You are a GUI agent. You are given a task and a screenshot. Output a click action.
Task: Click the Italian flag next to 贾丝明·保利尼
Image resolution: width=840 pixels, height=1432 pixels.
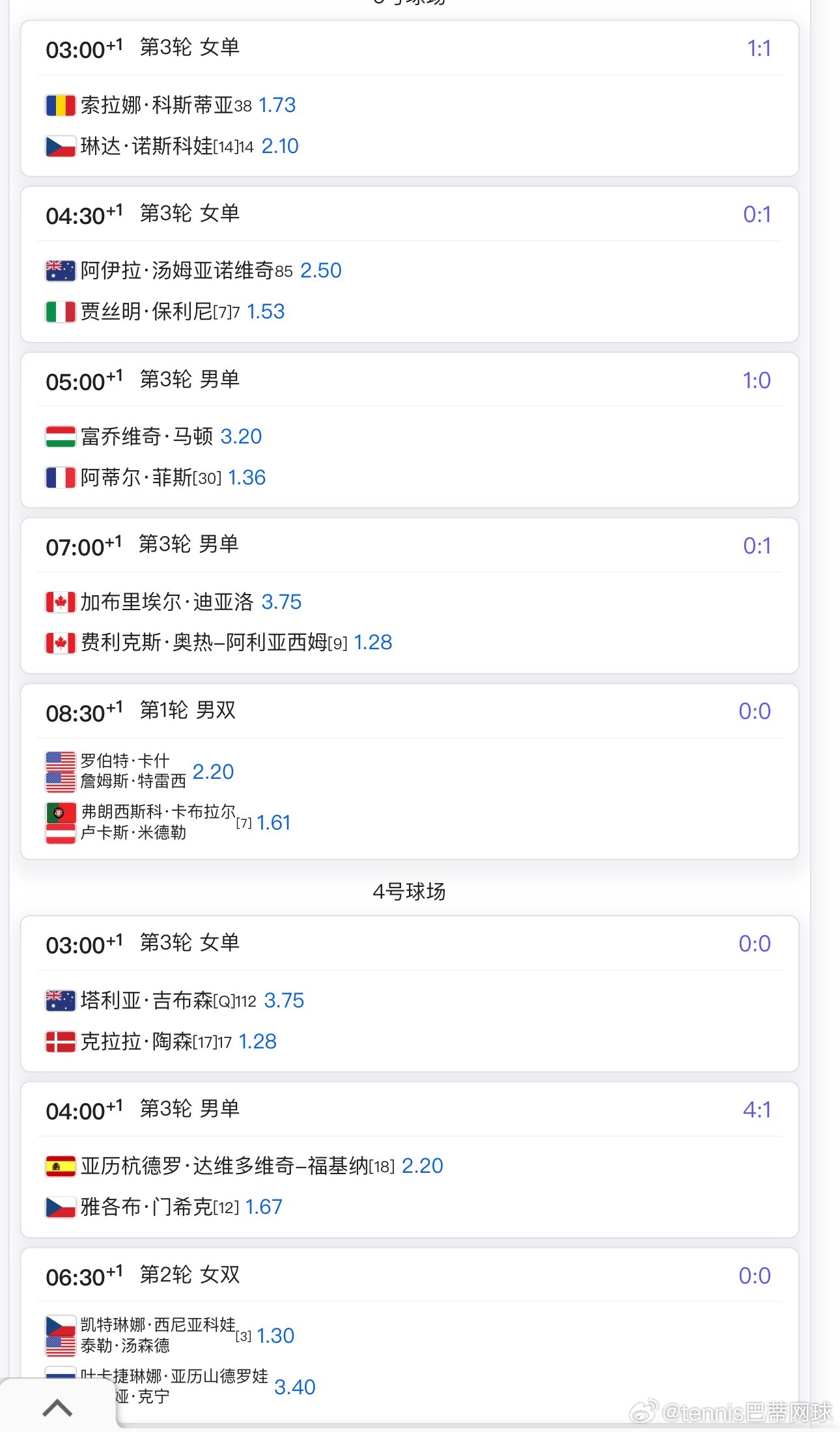click(61, 312)
